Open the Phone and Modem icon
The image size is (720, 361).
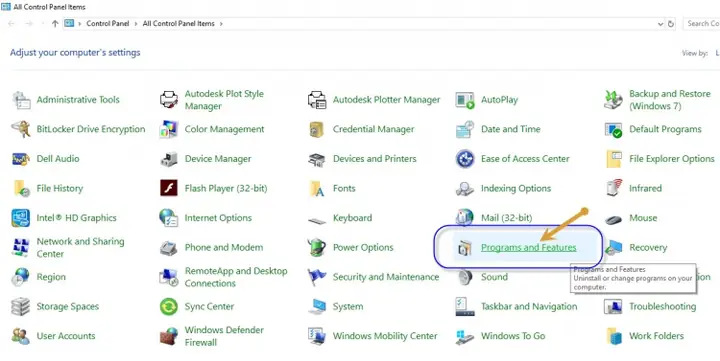tap(169, 248)
